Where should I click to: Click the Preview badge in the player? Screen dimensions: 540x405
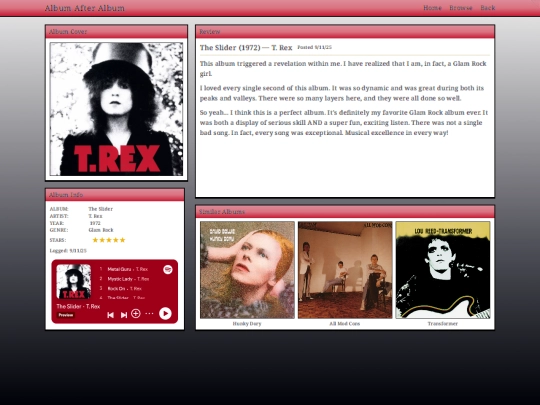(65, 315)
